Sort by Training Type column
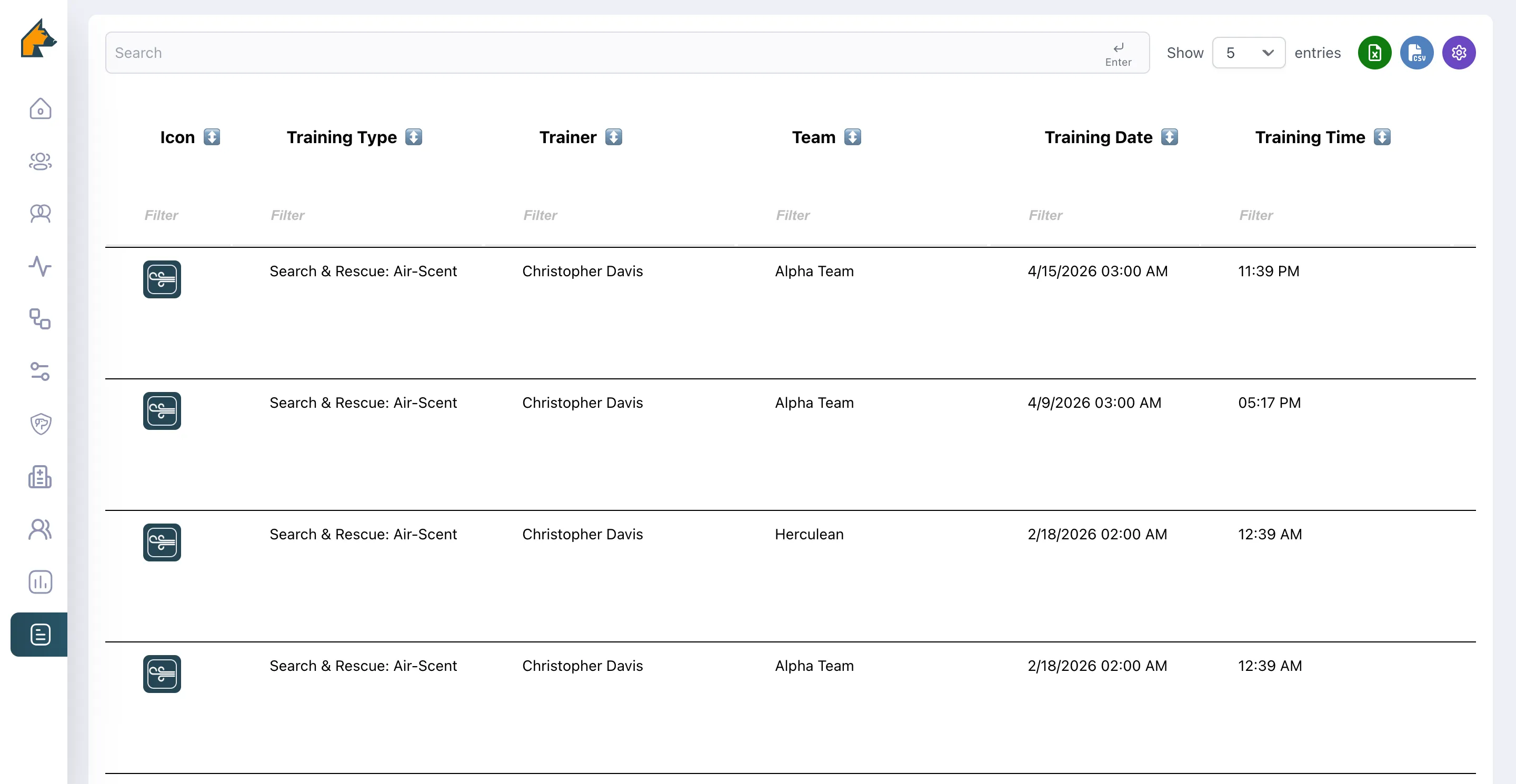The height and width of the screenshot is (784, 1516). pyautogui.click(x=414, y=137)
